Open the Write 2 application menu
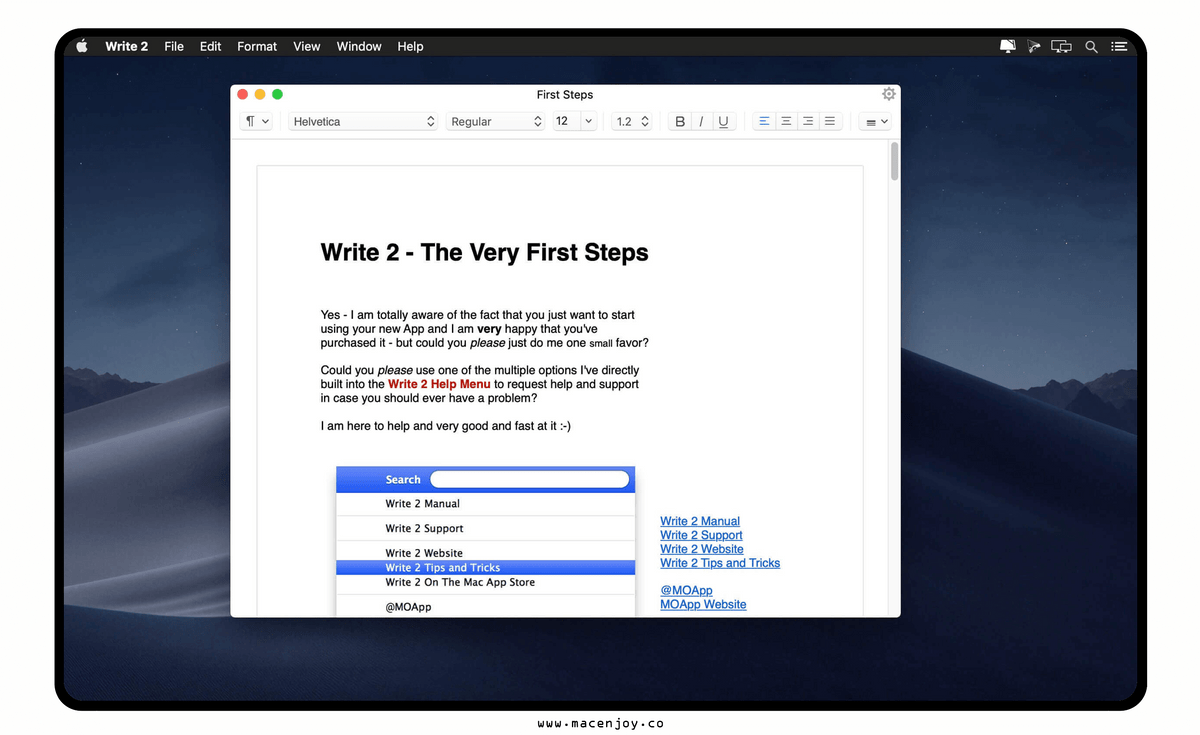The height and width of the screenshot is (735, 1200). pos(126,46)
